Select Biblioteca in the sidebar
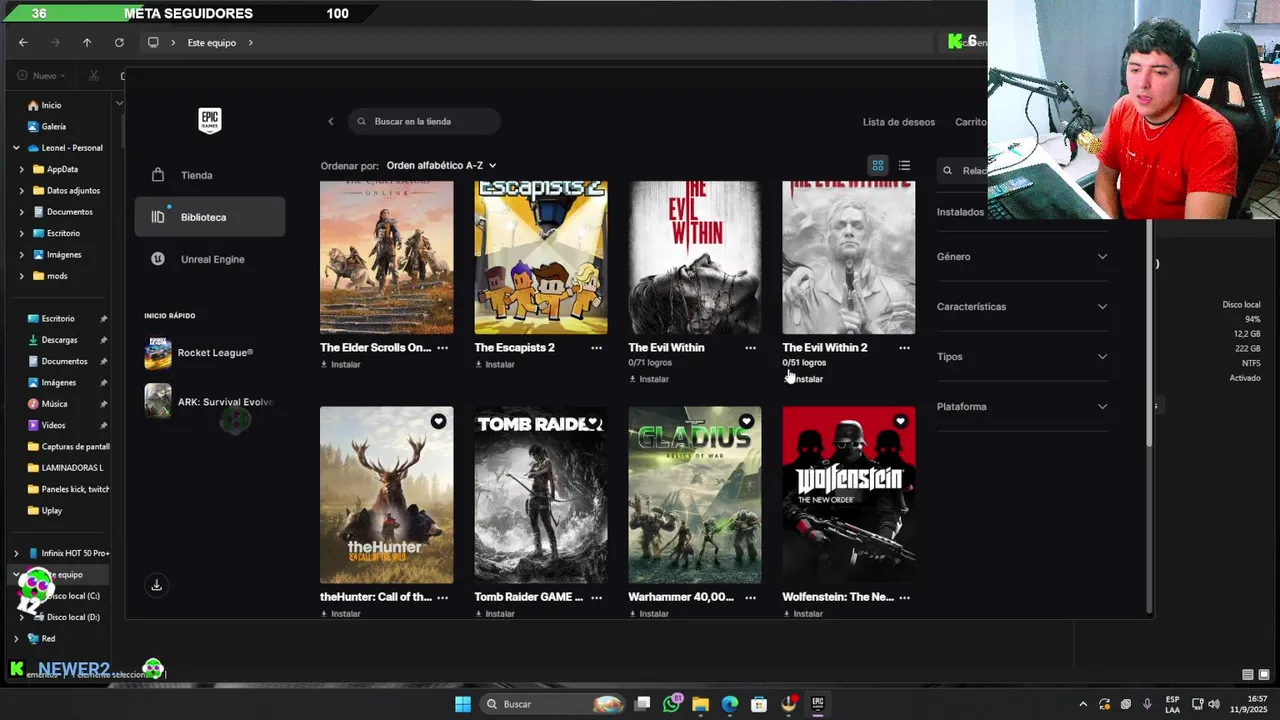 click(x=209, y=217)
